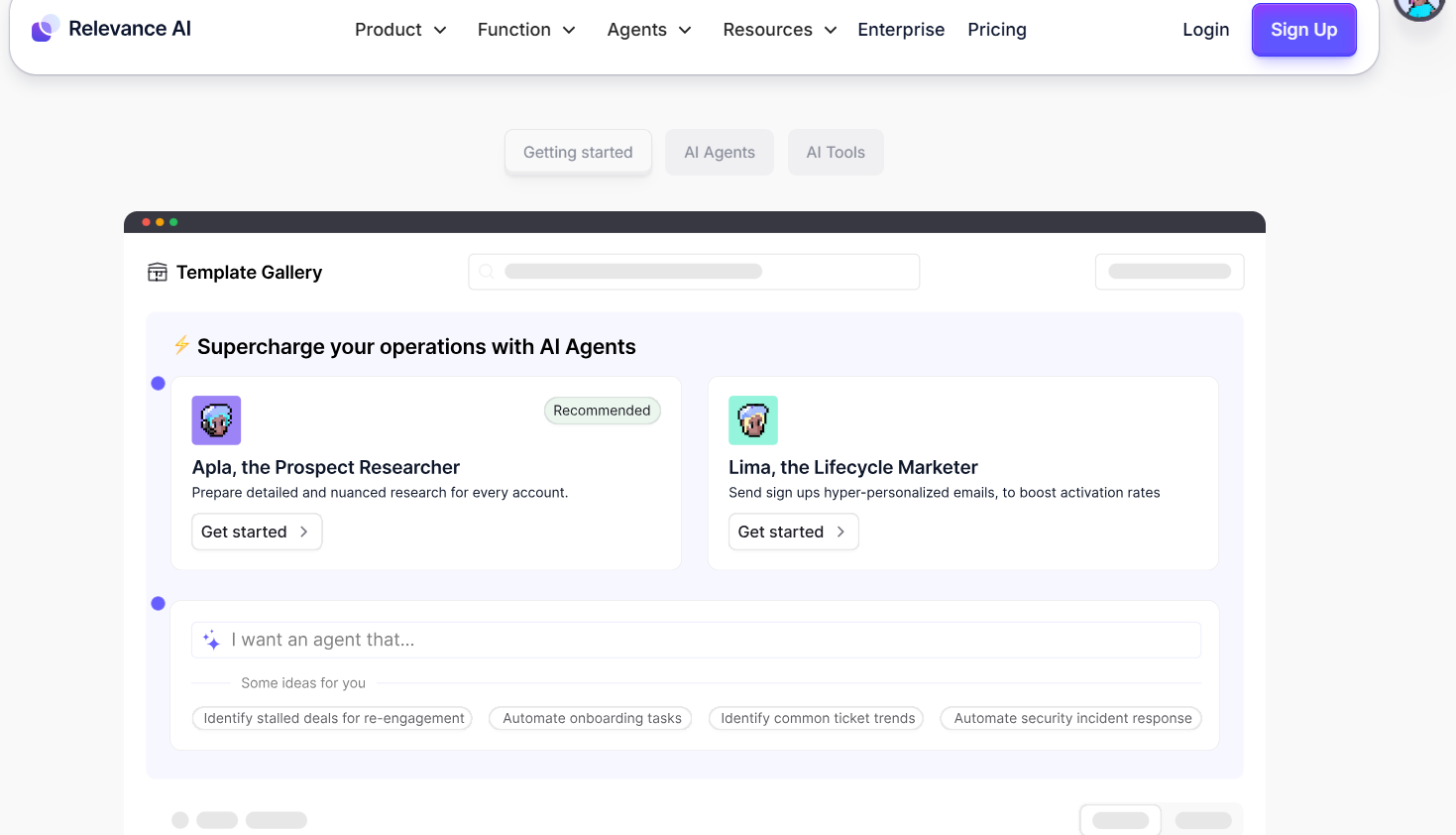Choose 'Identify common ticket trends' idea
The height and width of the screenshot is (835, 1456).
(x=818, y=718)
